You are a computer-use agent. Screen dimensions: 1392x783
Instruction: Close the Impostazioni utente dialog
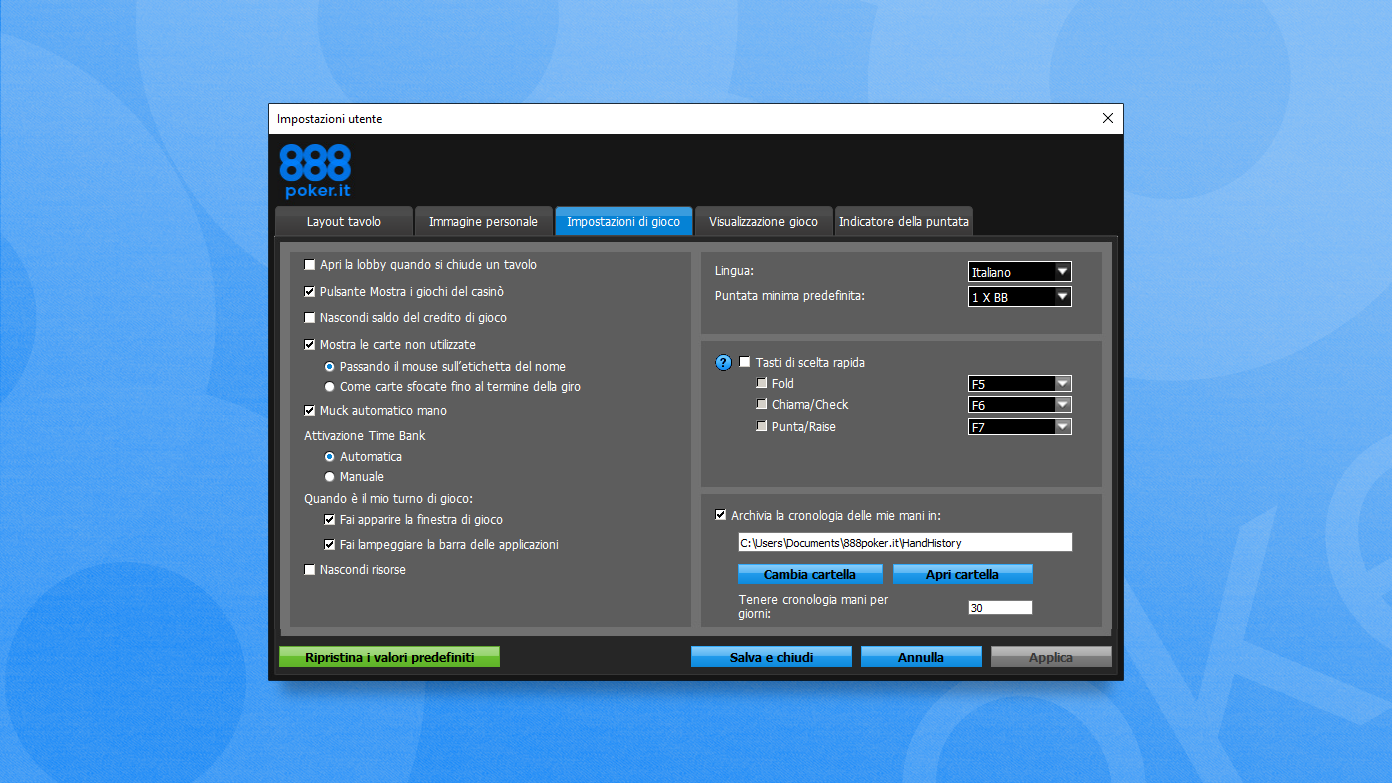pyautogui.click(x=1107, y=118)
